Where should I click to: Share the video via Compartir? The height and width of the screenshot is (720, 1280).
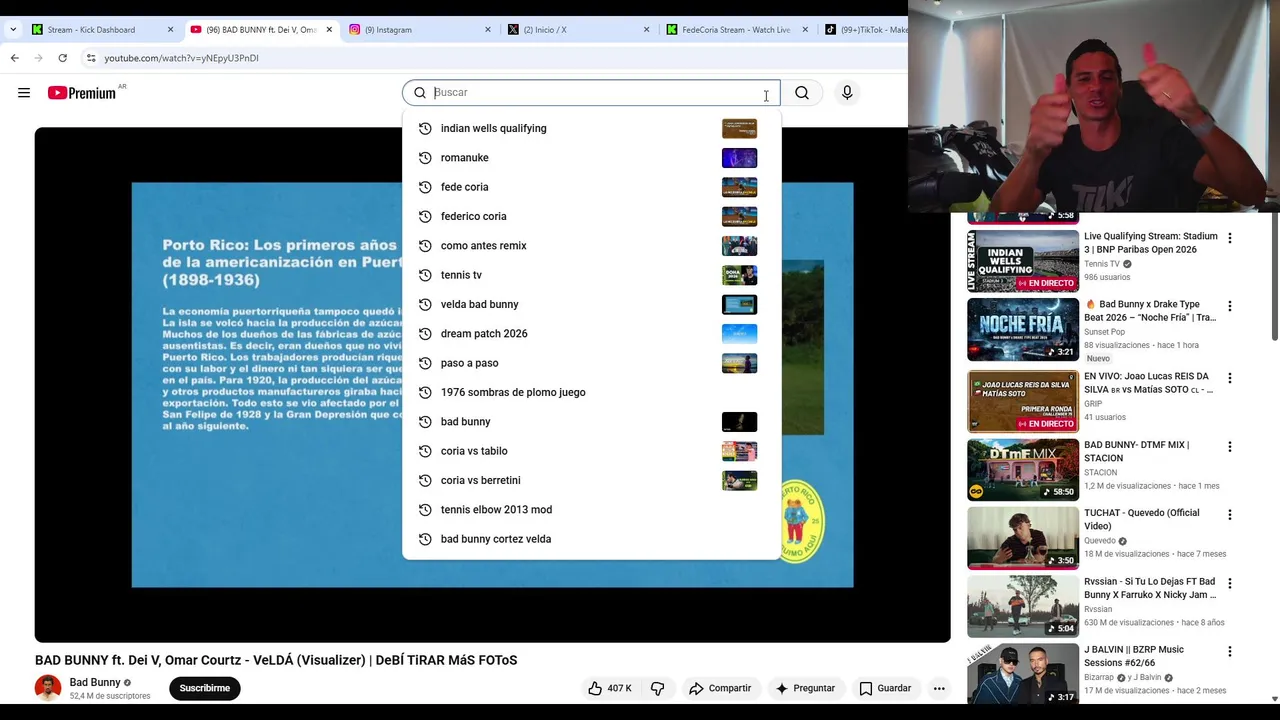click(x=720, y=688)
